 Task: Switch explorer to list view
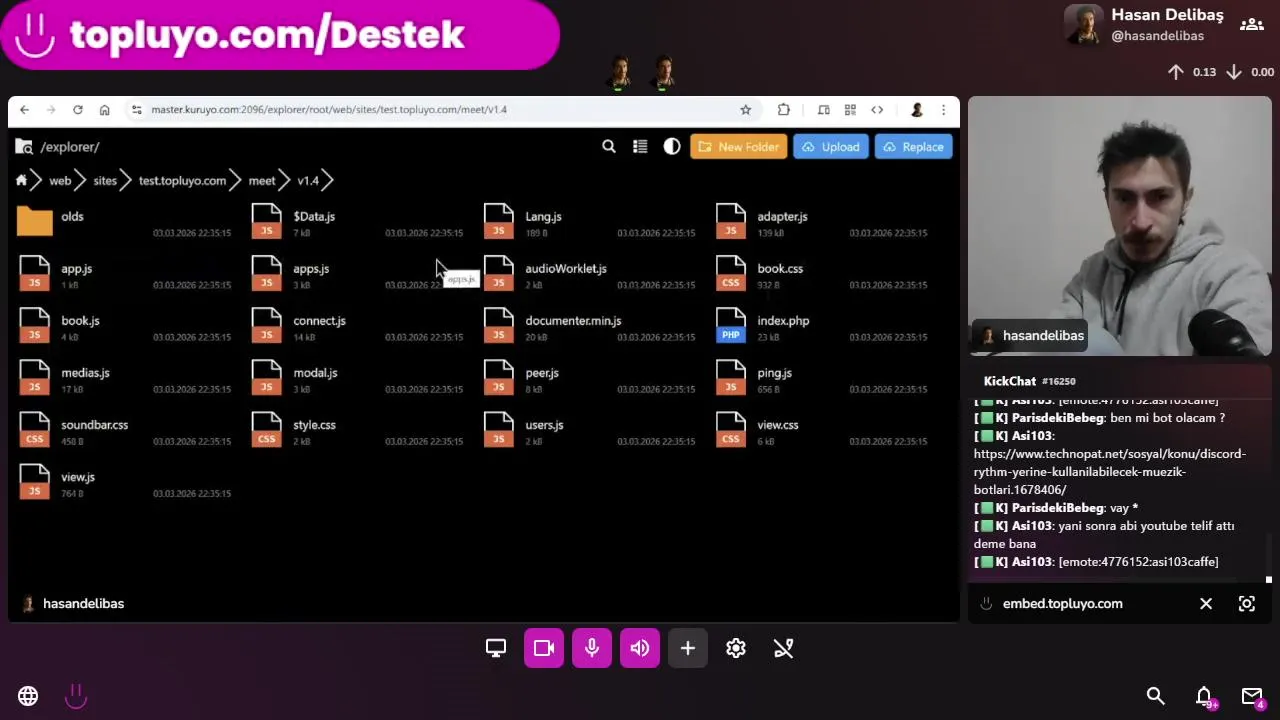click(x=640, y=147)
